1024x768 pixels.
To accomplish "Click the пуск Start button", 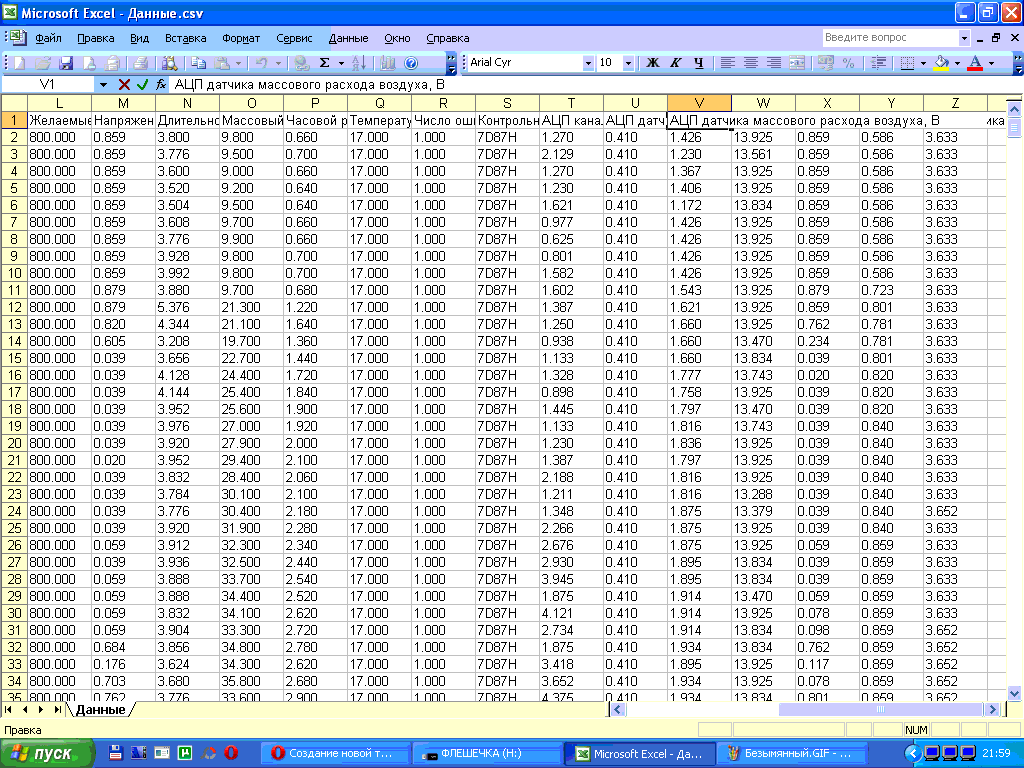I will [x=46, y=753].
